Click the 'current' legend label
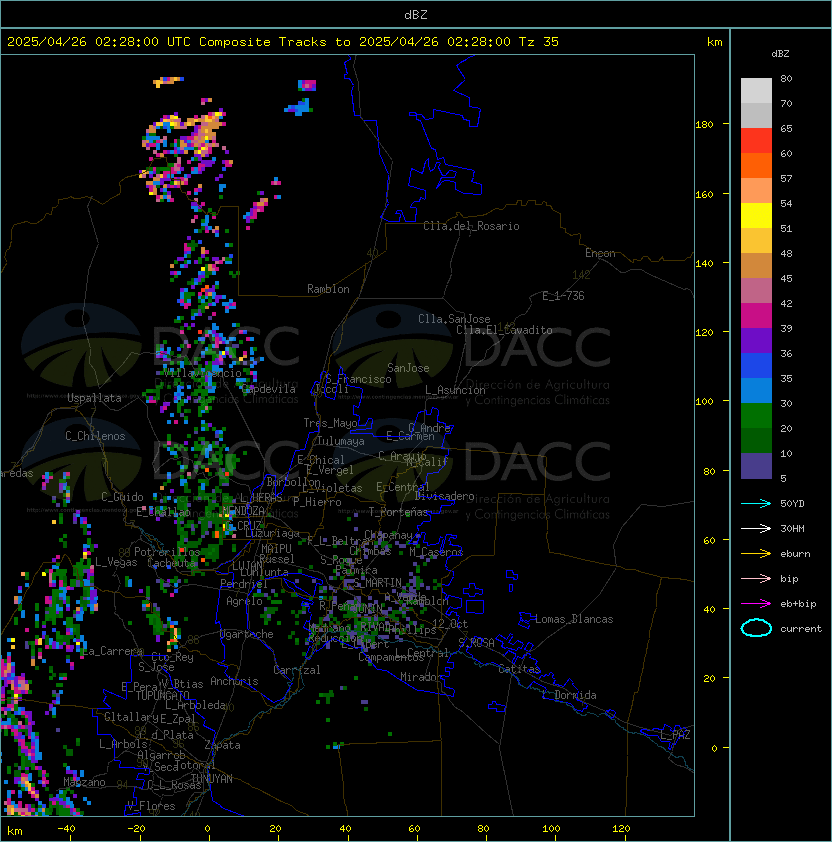The image size is (832, 842). (801, 629)
